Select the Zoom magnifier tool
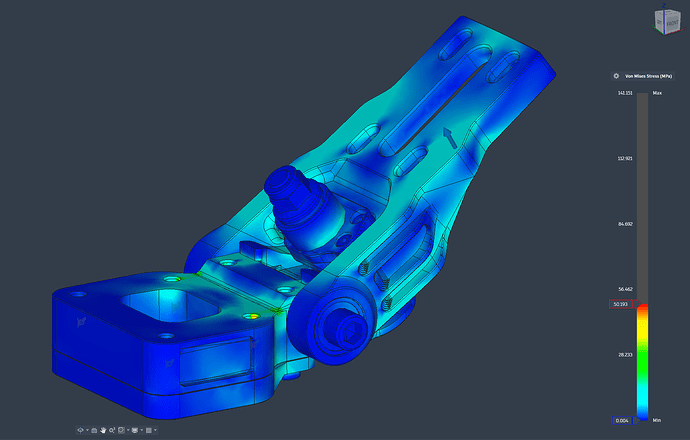 (x=112, y=431)
